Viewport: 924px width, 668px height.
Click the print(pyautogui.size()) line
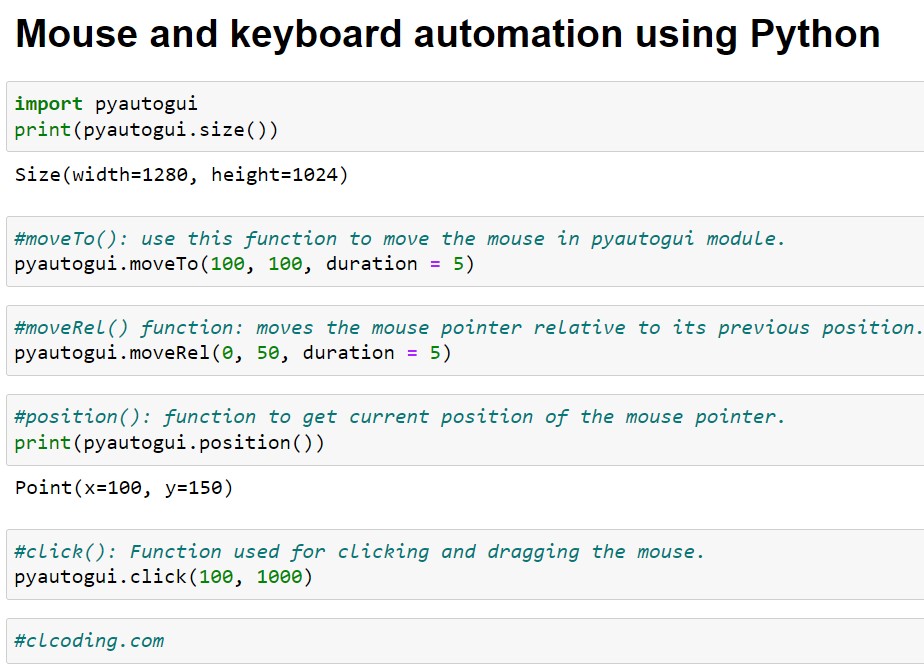[x=146, y=130]
